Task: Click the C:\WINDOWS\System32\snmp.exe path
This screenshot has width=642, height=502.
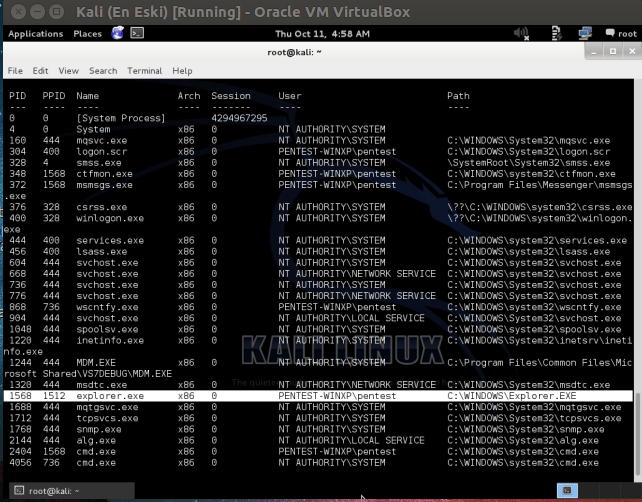Action: pos(526,429)
